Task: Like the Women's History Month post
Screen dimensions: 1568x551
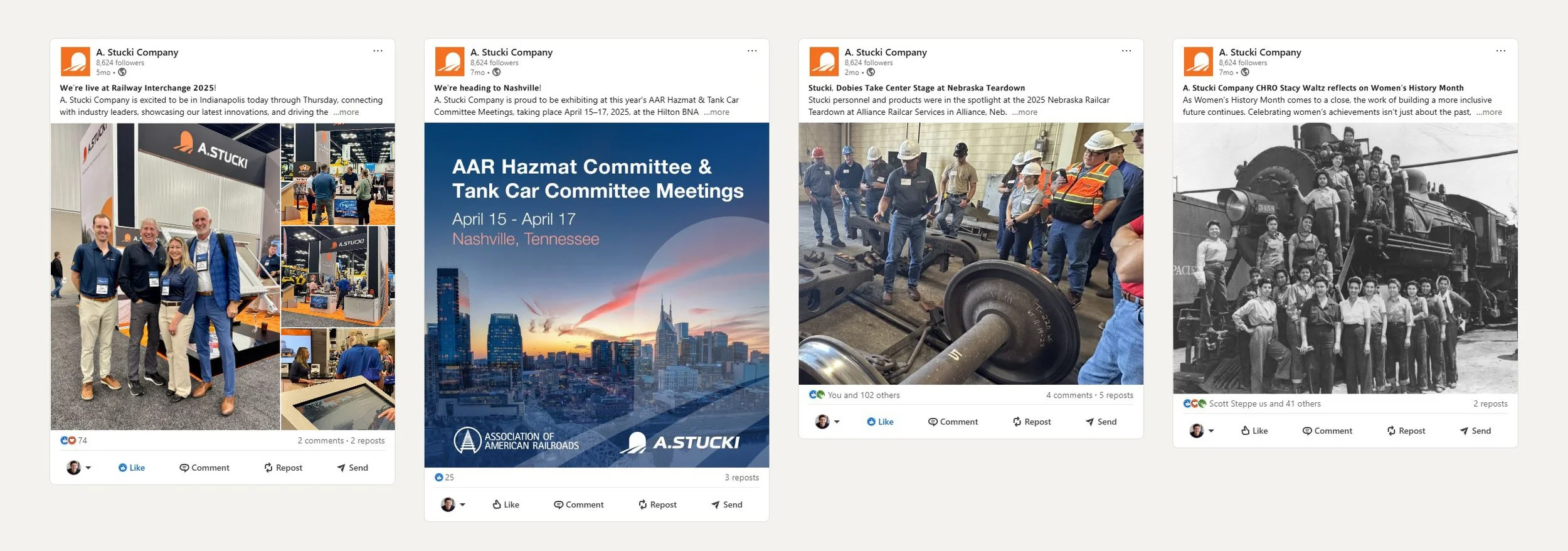Action: [x=1254, y=431]
